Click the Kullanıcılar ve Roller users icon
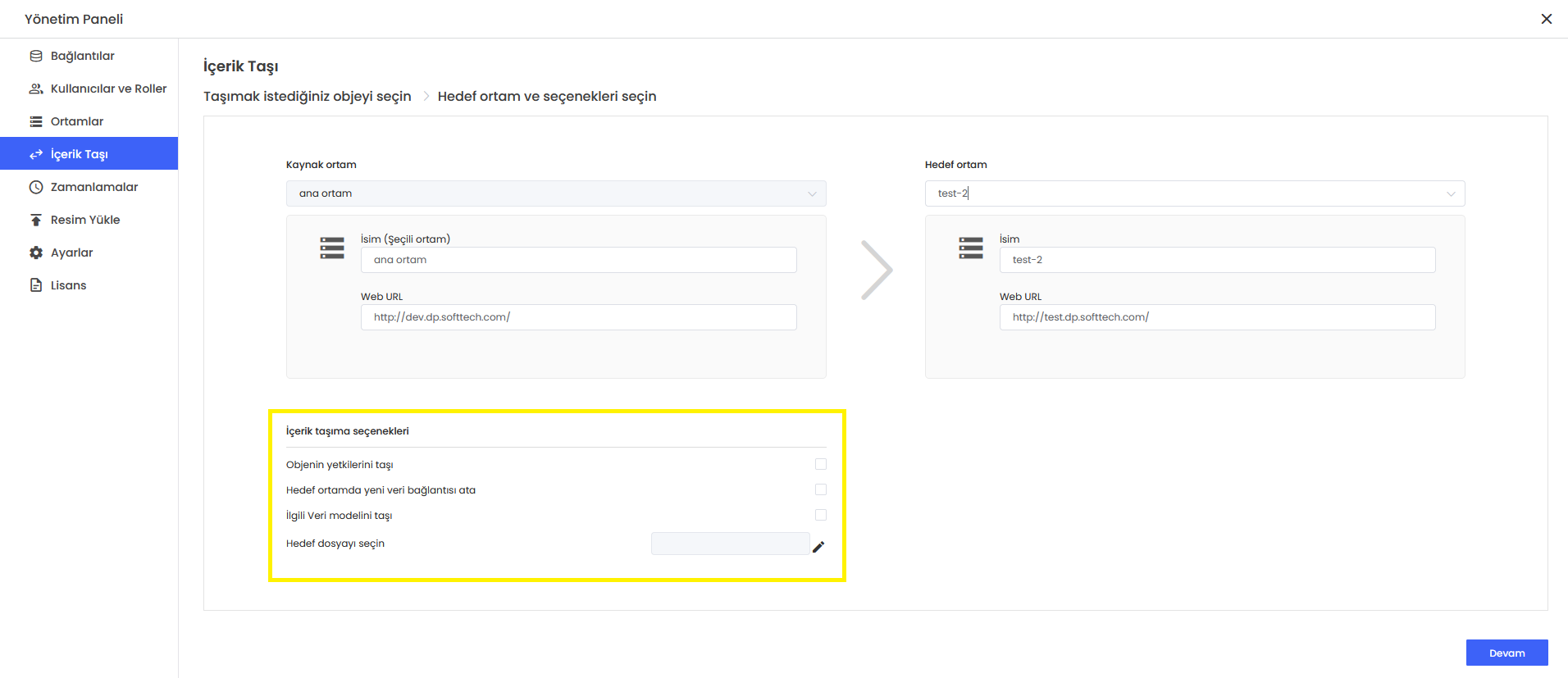1568x678 pixels. click(36, 89)
